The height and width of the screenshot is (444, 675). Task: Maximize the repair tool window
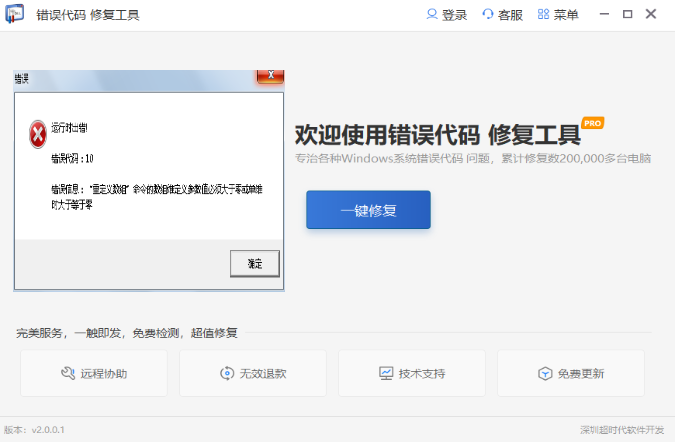coord(628,14)
